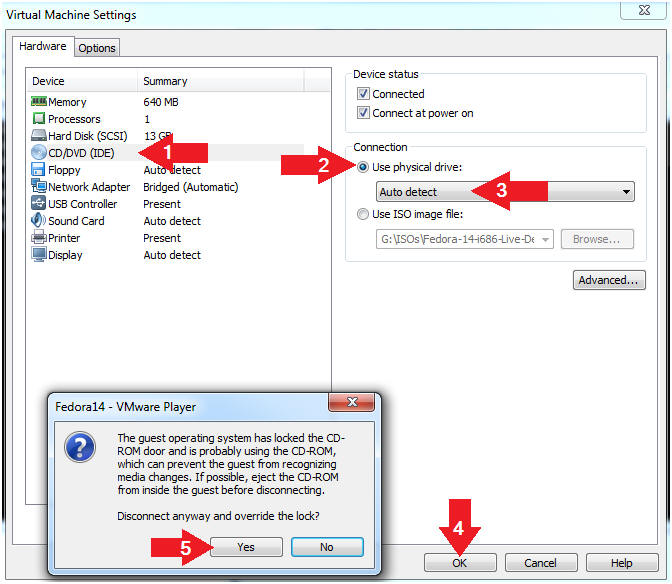672x584 pixels.
Task: Close the Fedora14 VMware Player dialog
Action: [x=351, y=402]
